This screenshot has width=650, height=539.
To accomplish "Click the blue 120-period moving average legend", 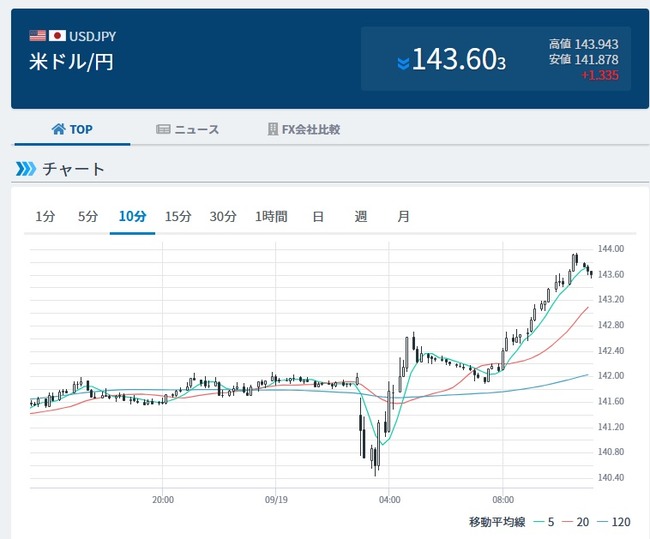I will click(x=614, y=521).
